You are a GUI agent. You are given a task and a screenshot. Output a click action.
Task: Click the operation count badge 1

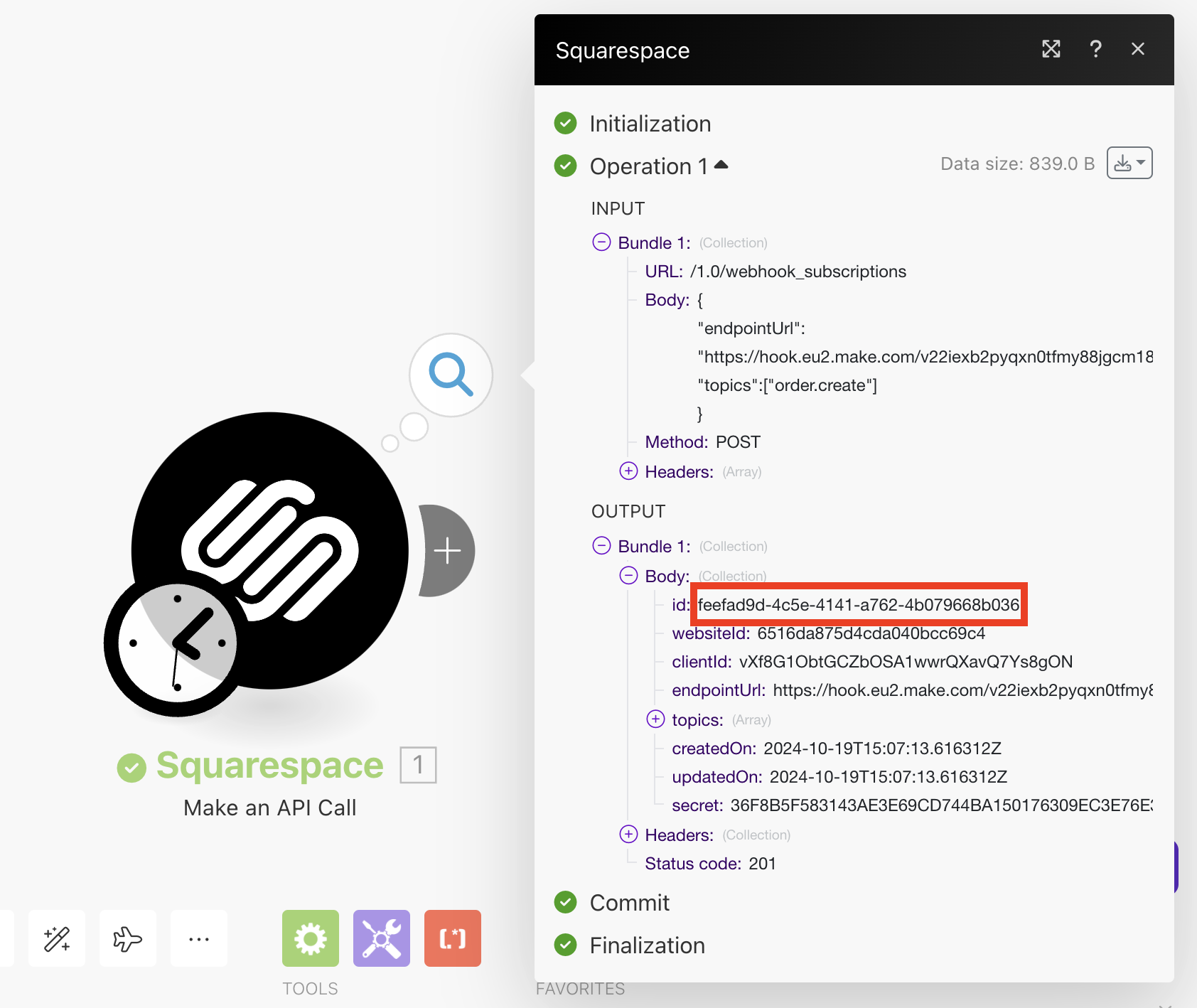[418, 765]
